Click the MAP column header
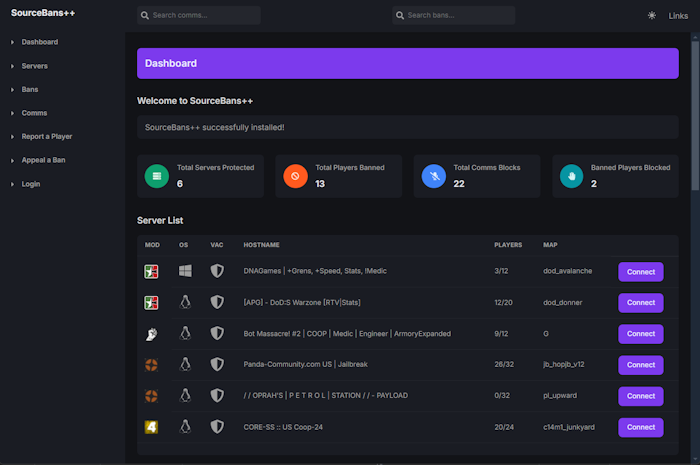700x465 pixels. [550, 245]
